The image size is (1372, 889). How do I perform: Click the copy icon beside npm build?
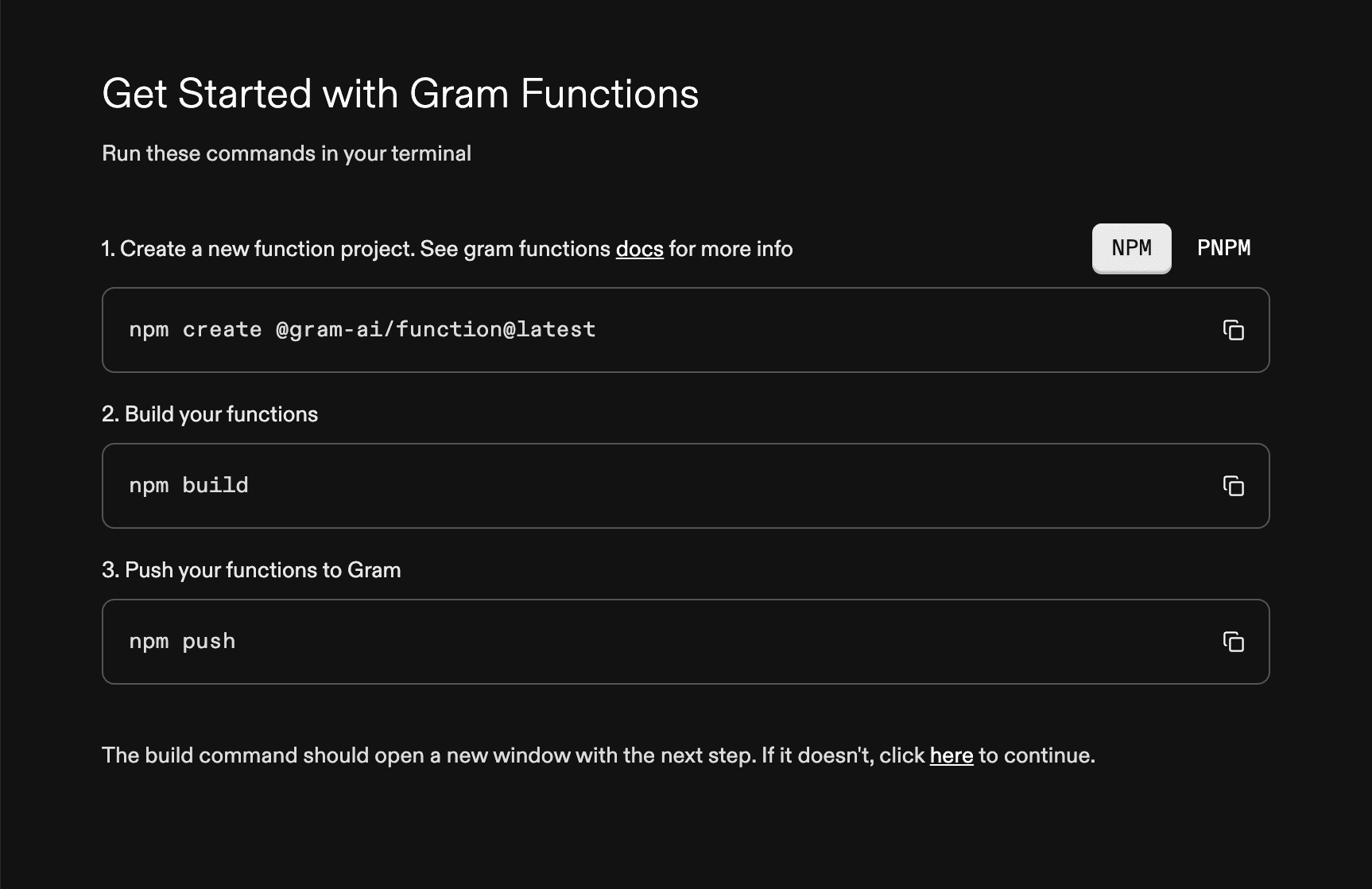pyautogui.click(x=1234, y=486)
